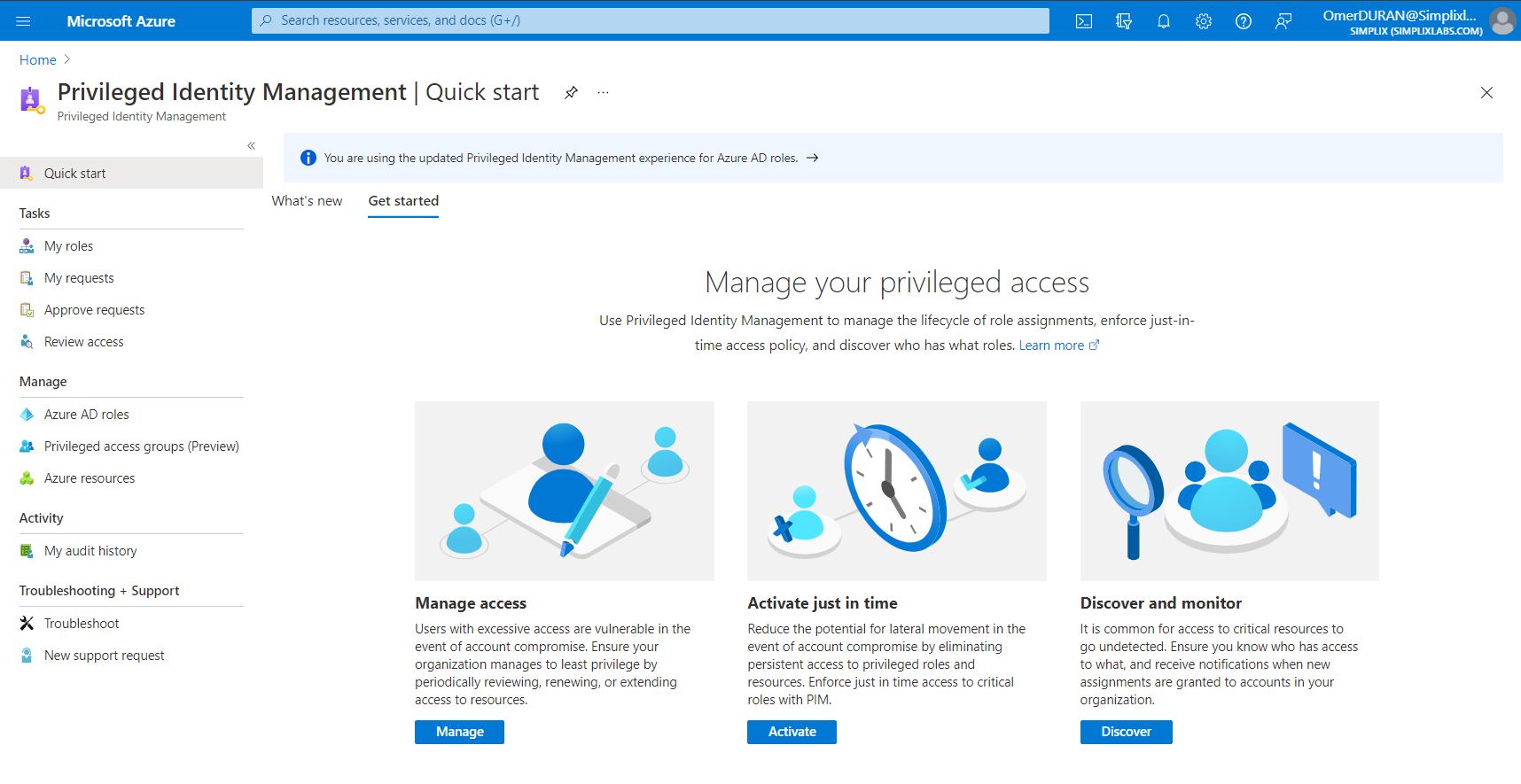The width and height of the screenshot is (1521, 784).
Task: Click the Privileged access groups icon
Action: [27, 446]
